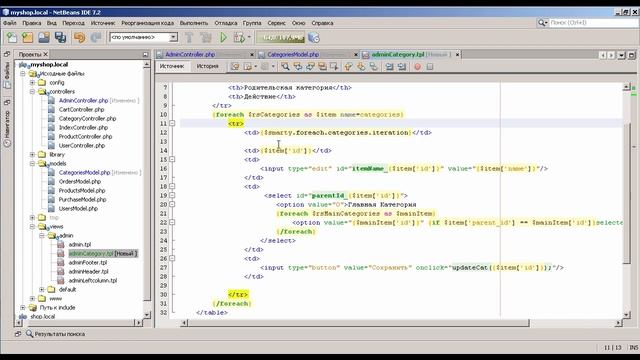The height and width of the screenshot is (360, 640).
Task: Click the memory usage bar
Action: [x=281, y=38]
